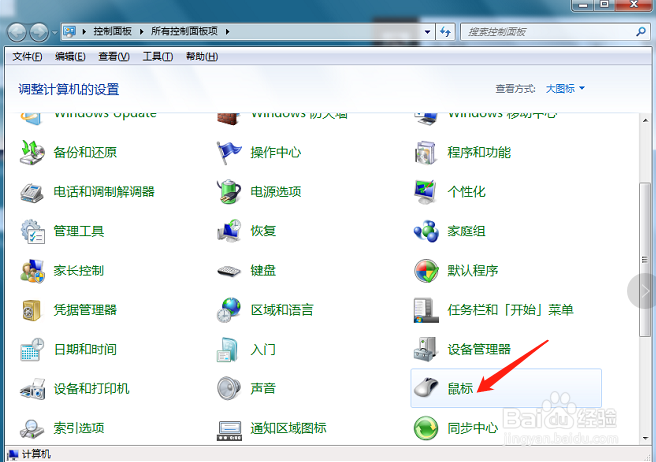This screenshot has height=462, width=656.
Task: Open the 同步中心 link text
Action: (473, 428)
